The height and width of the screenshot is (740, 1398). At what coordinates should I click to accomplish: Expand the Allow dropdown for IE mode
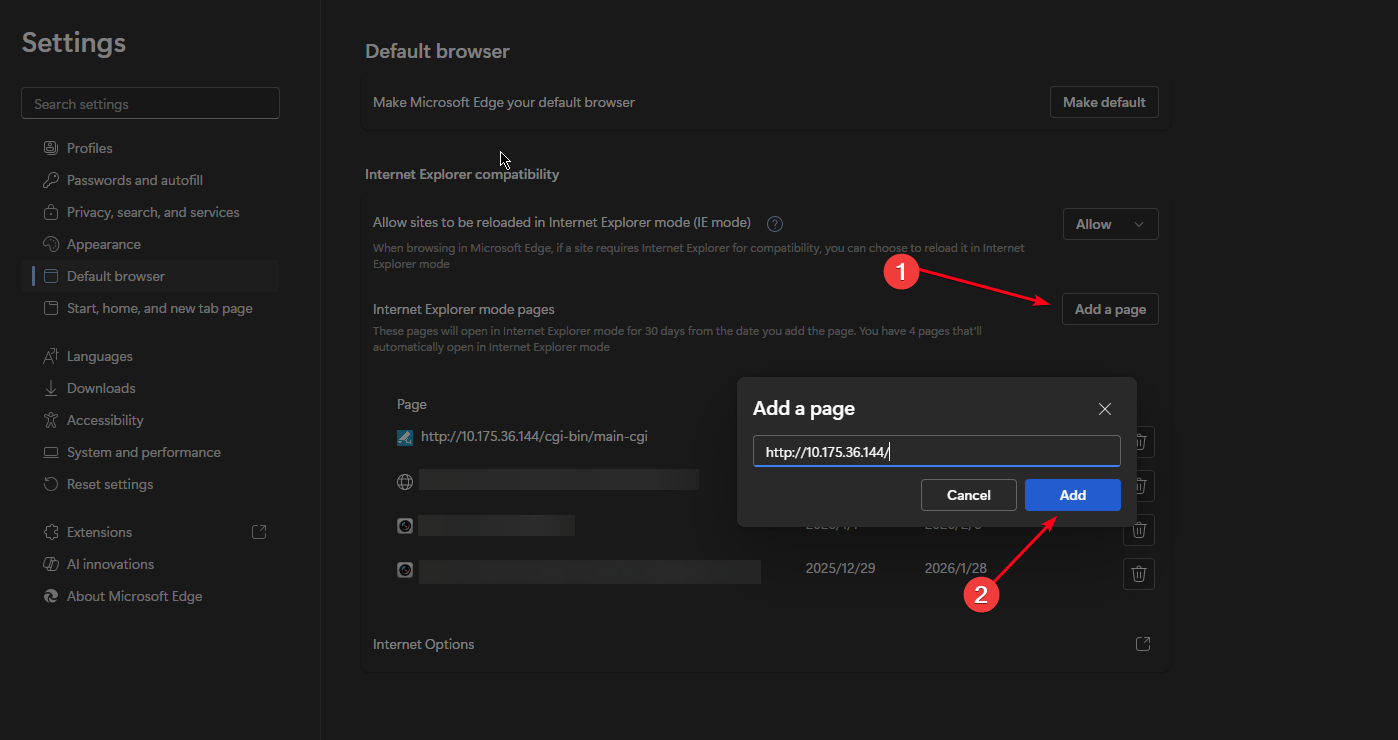tap(1110, 224)
